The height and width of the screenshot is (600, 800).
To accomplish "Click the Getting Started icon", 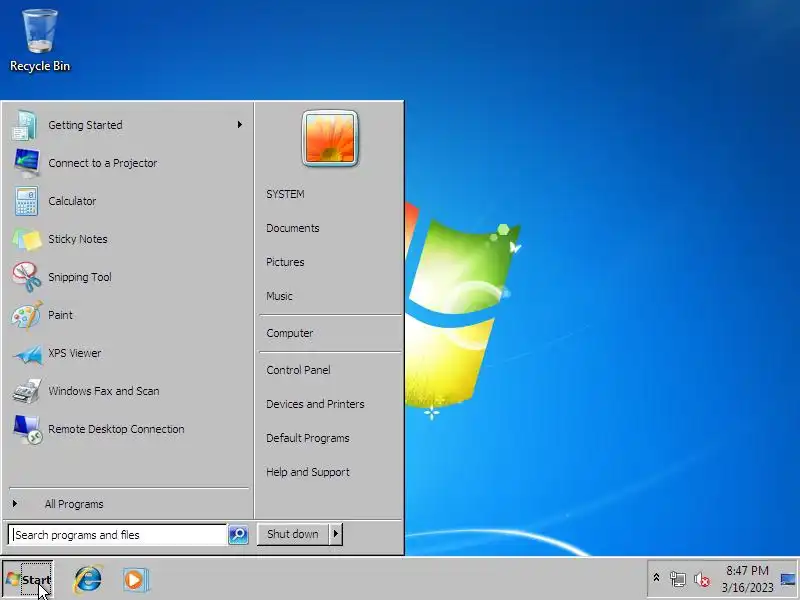I will tap(24, 125).
